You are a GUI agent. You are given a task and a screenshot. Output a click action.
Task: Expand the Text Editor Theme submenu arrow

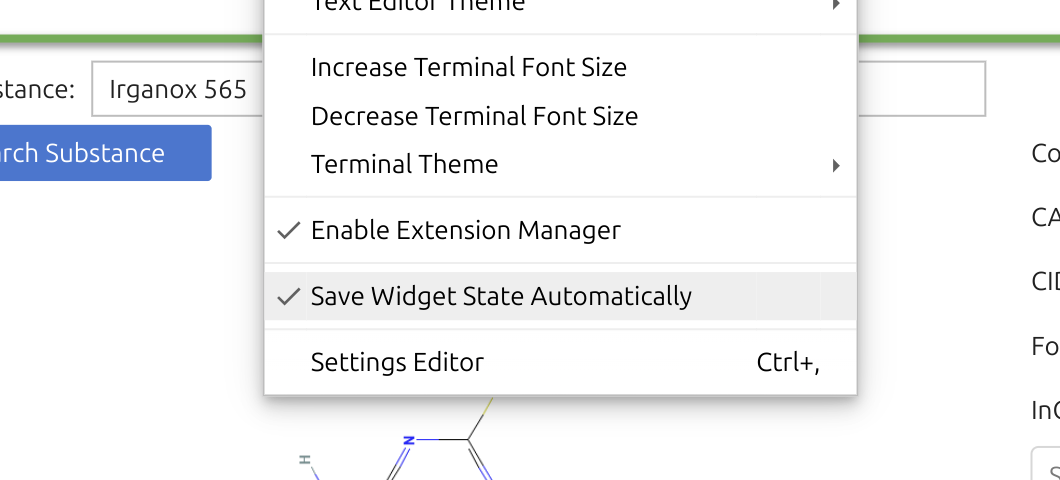(x=836, y=4)
